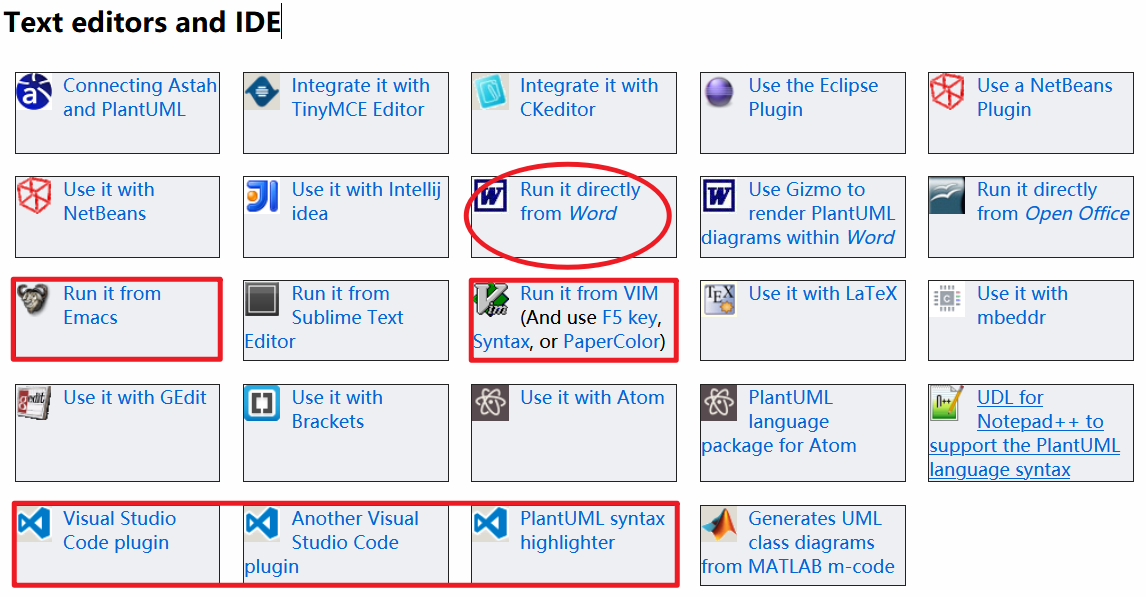
Task: Click the Eclipse sphere icon
Action: [719, 92]
